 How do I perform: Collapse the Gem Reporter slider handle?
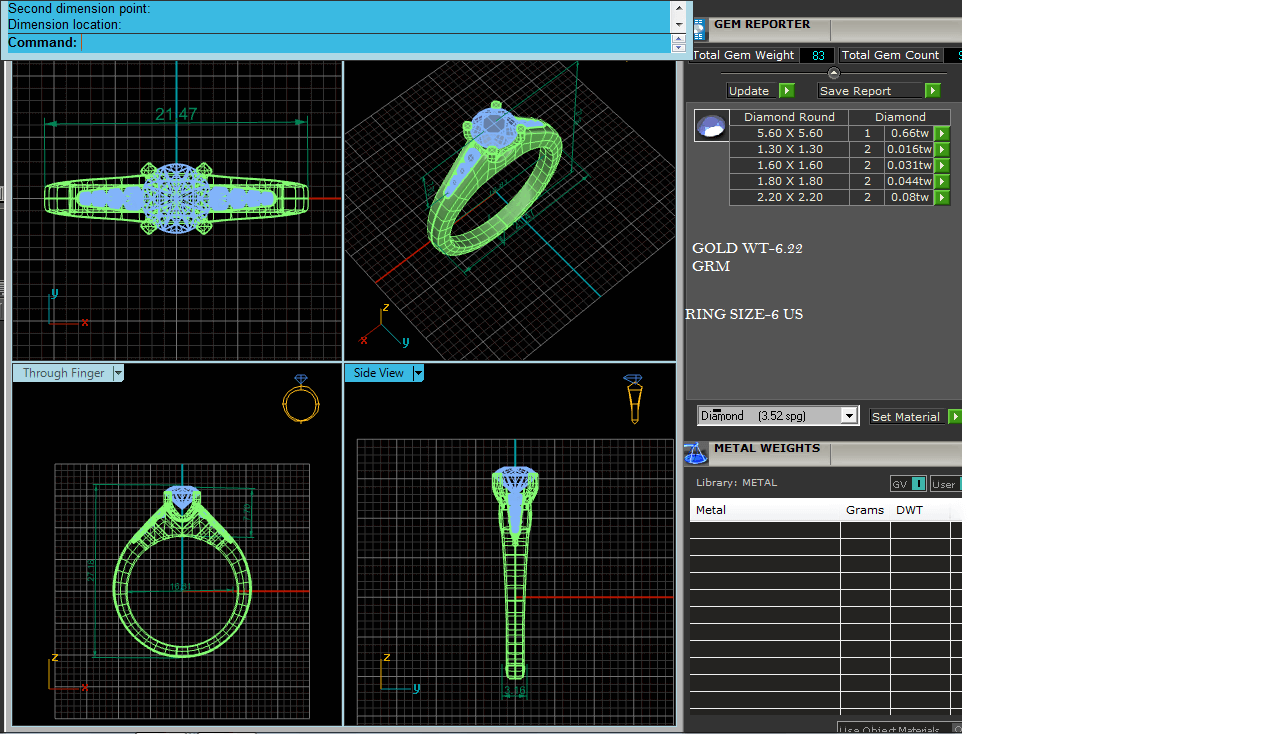834,72
